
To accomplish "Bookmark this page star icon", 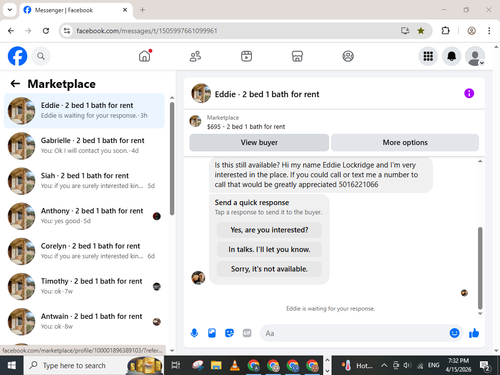I will coord(421,31).
